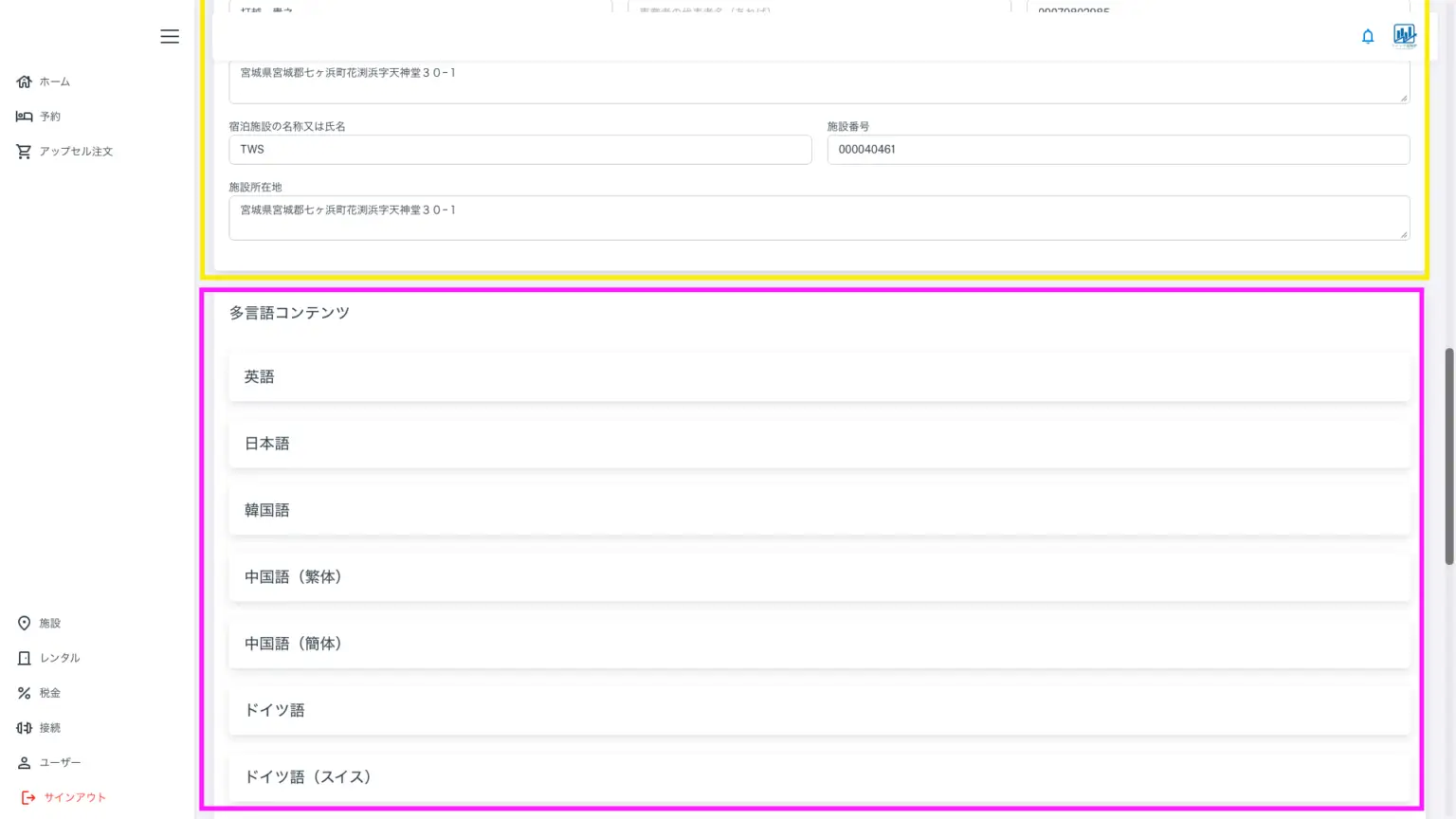Viewport: 1456px width, 819px height.
Task: Open レンタル in the sidebar
Action: (x=60, y=658)
